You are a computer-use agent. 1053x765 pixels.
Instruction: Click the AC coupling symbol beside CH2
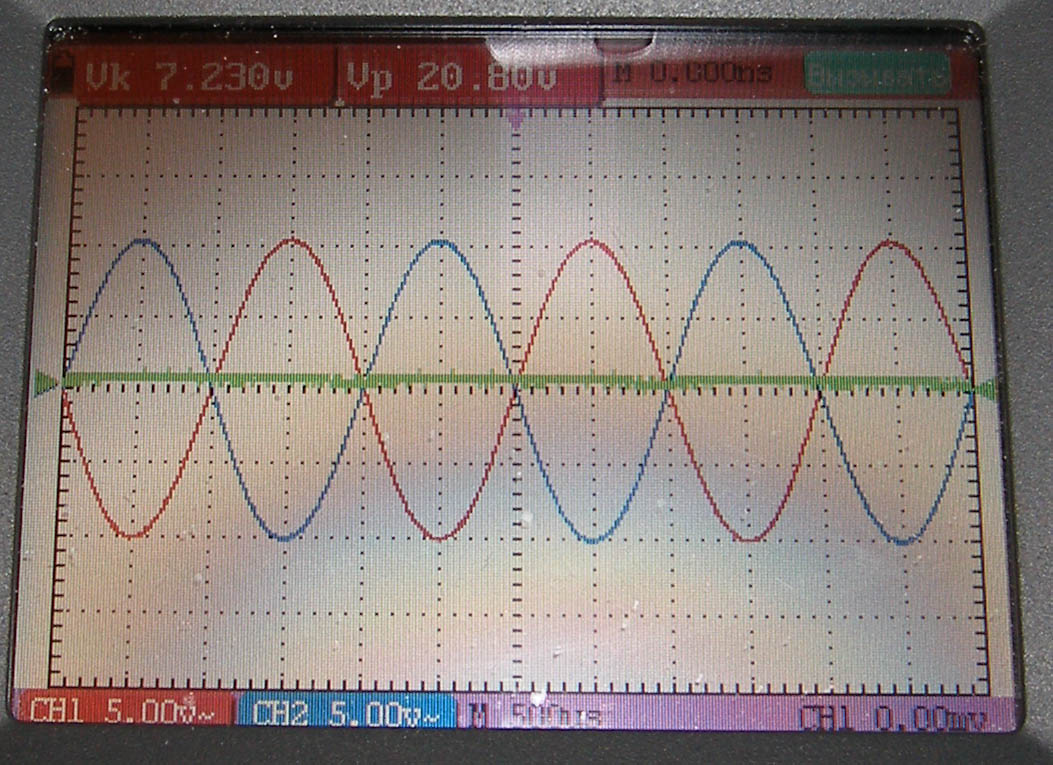pyautogui.click(x=433, y=716)
